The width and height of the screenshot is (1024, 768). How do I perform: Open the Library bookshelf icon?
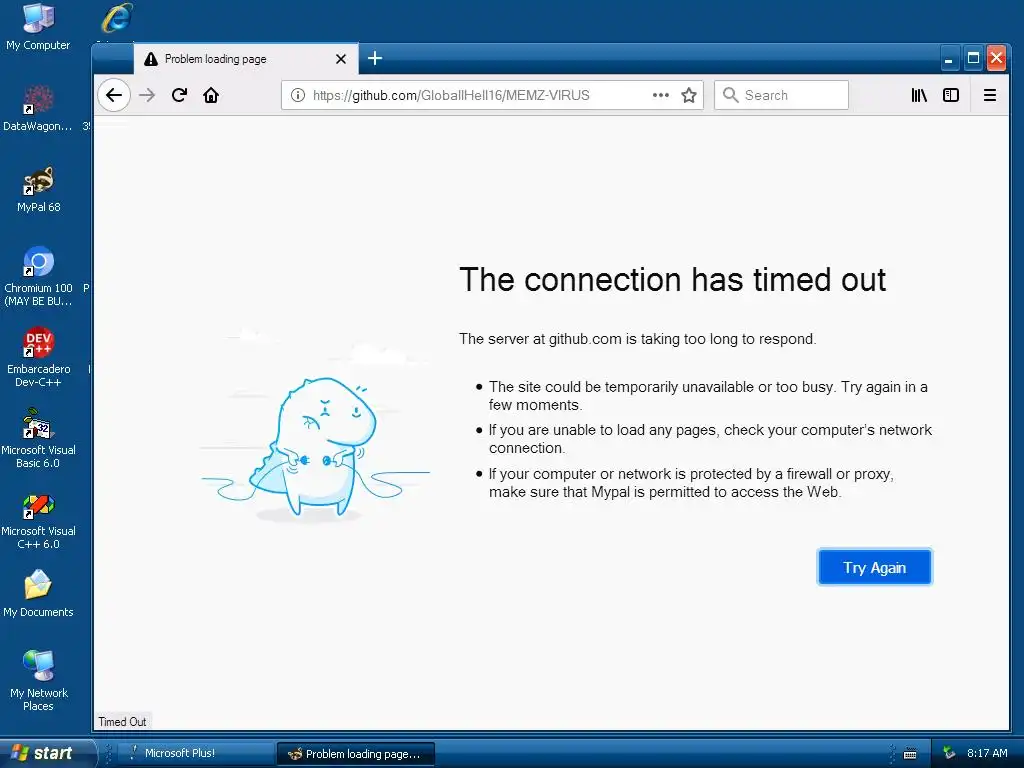[919, 95]
